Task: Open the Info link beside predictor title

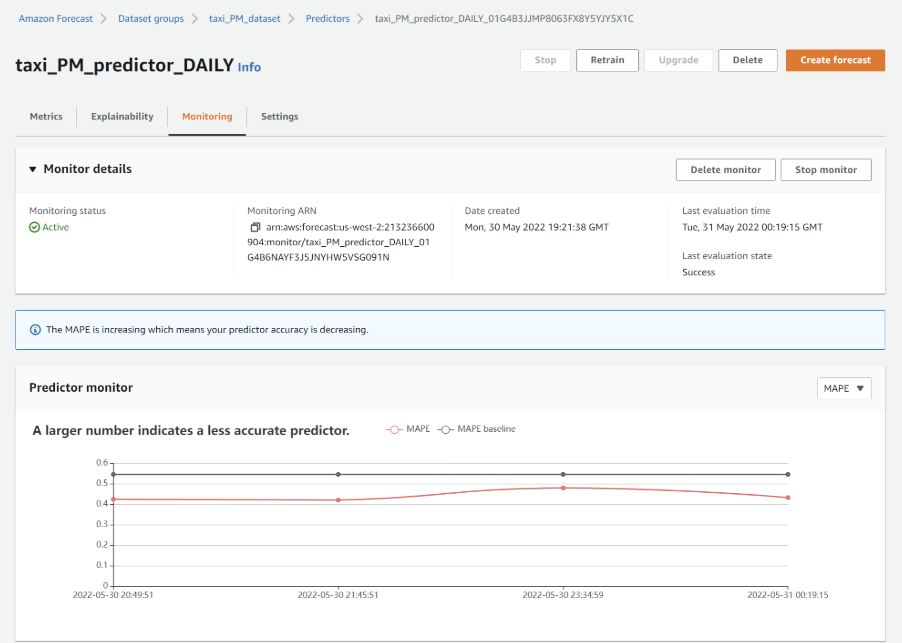Action: 249,67
